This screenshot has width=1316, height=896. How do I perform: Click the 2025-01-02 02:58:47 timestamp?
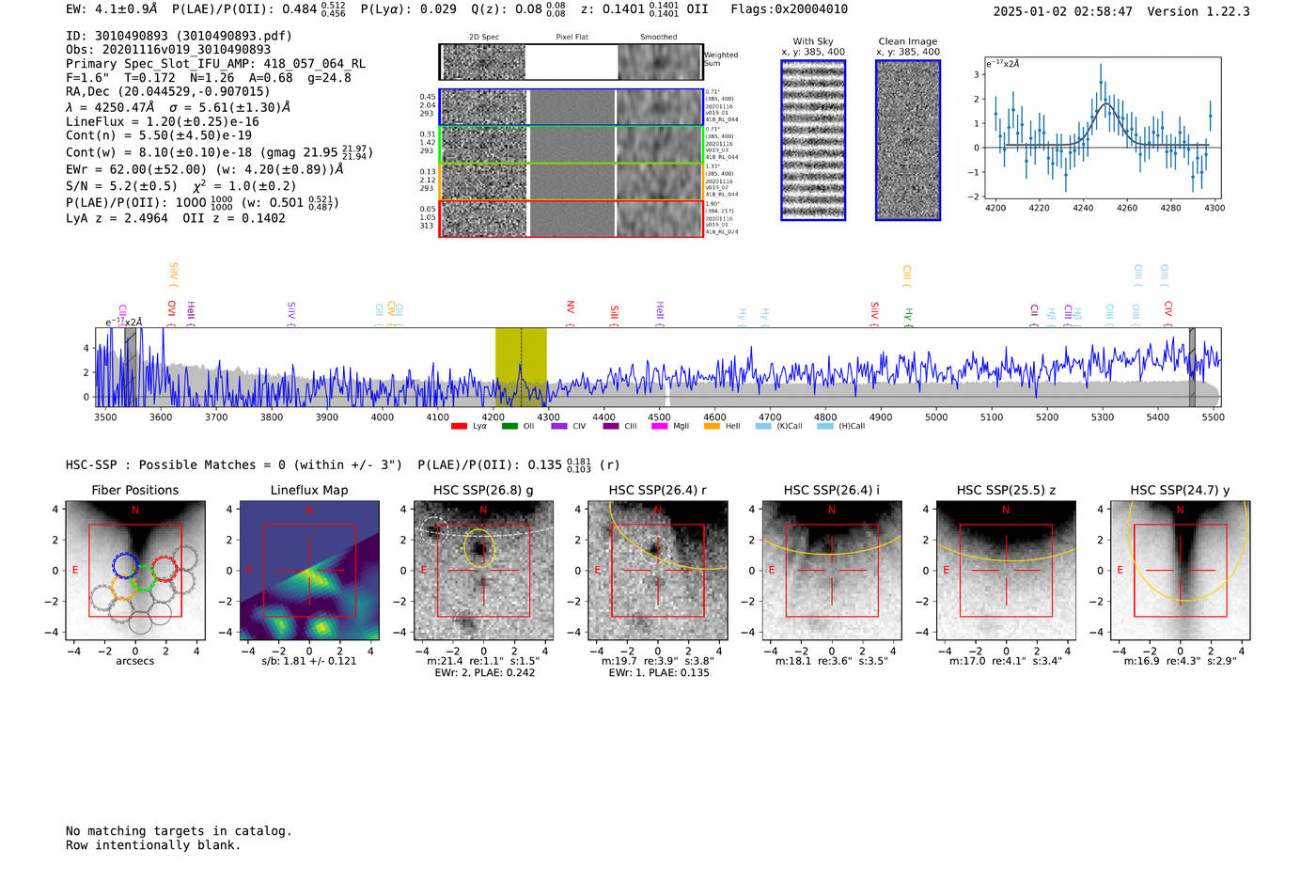pyautogui.click(x=1063, y=11)
